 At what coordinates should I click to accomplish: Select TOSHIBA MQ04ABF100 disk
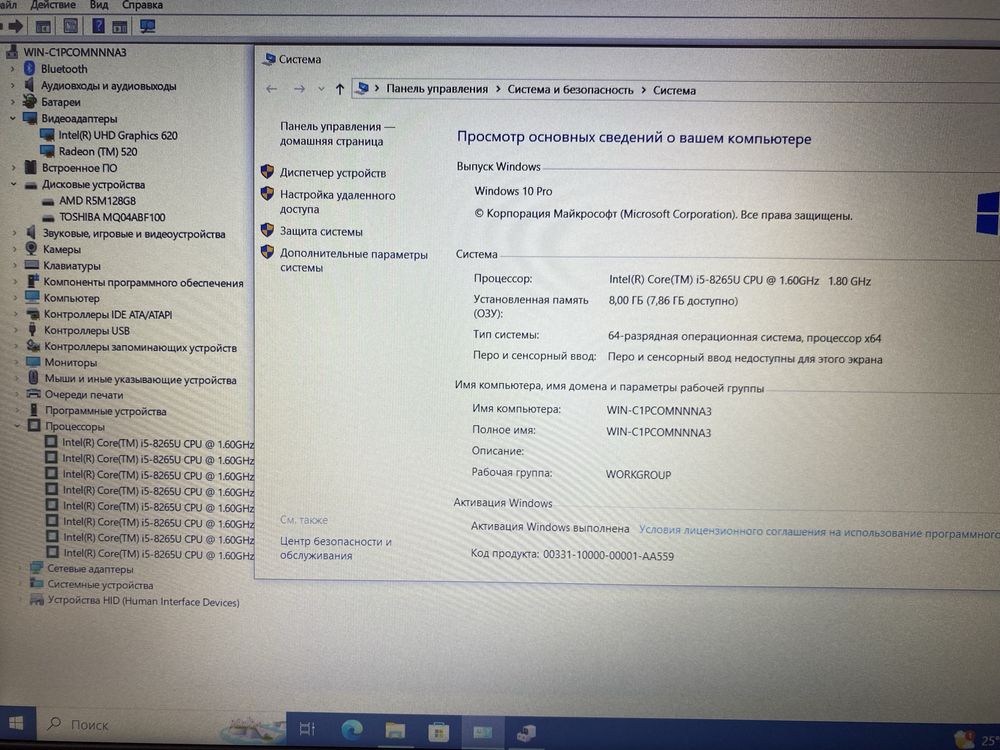coord(112,217)
